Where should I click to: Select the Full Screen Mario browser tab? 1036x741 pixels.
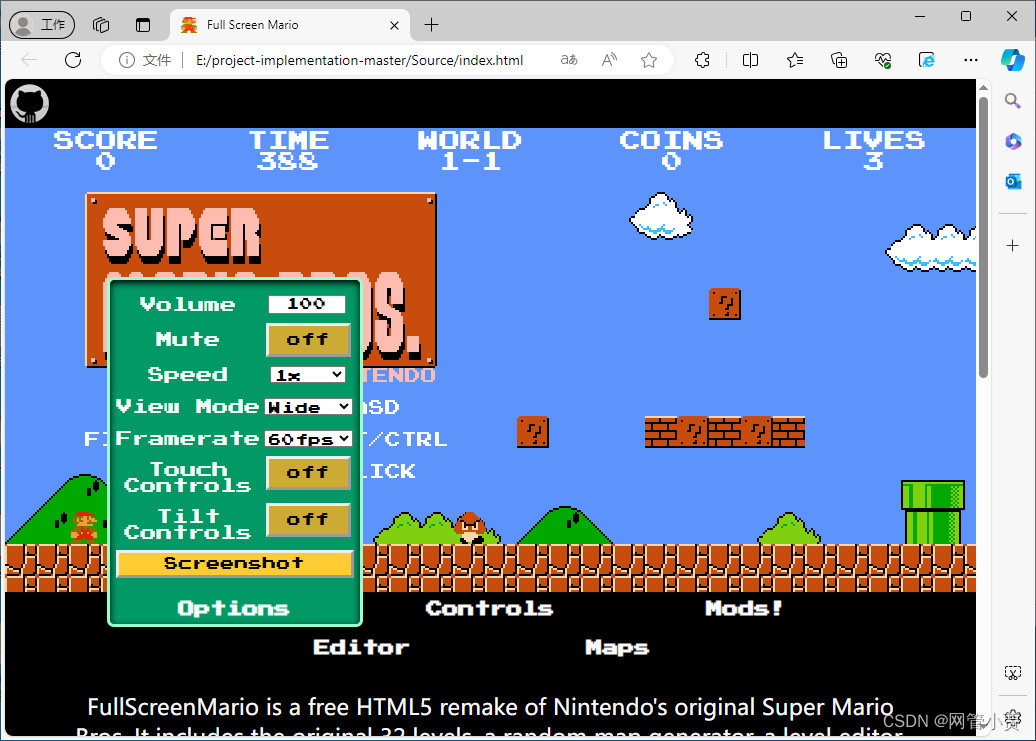pos(291,25)
